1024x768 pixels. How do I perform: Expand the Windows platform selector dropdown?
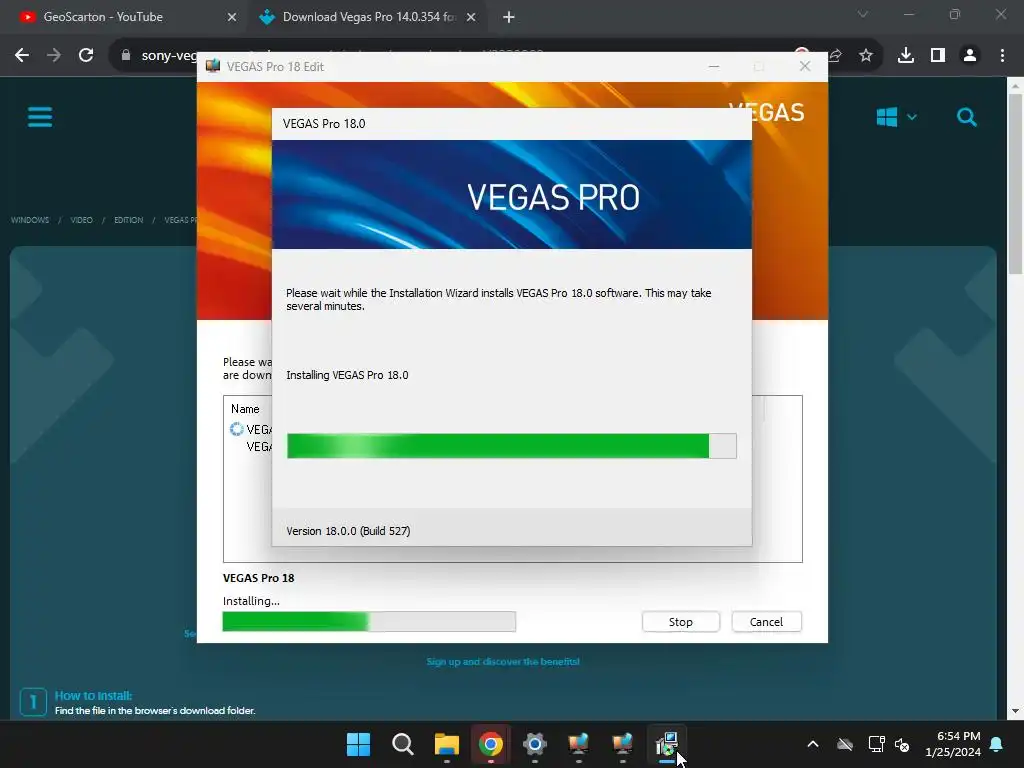897,118
